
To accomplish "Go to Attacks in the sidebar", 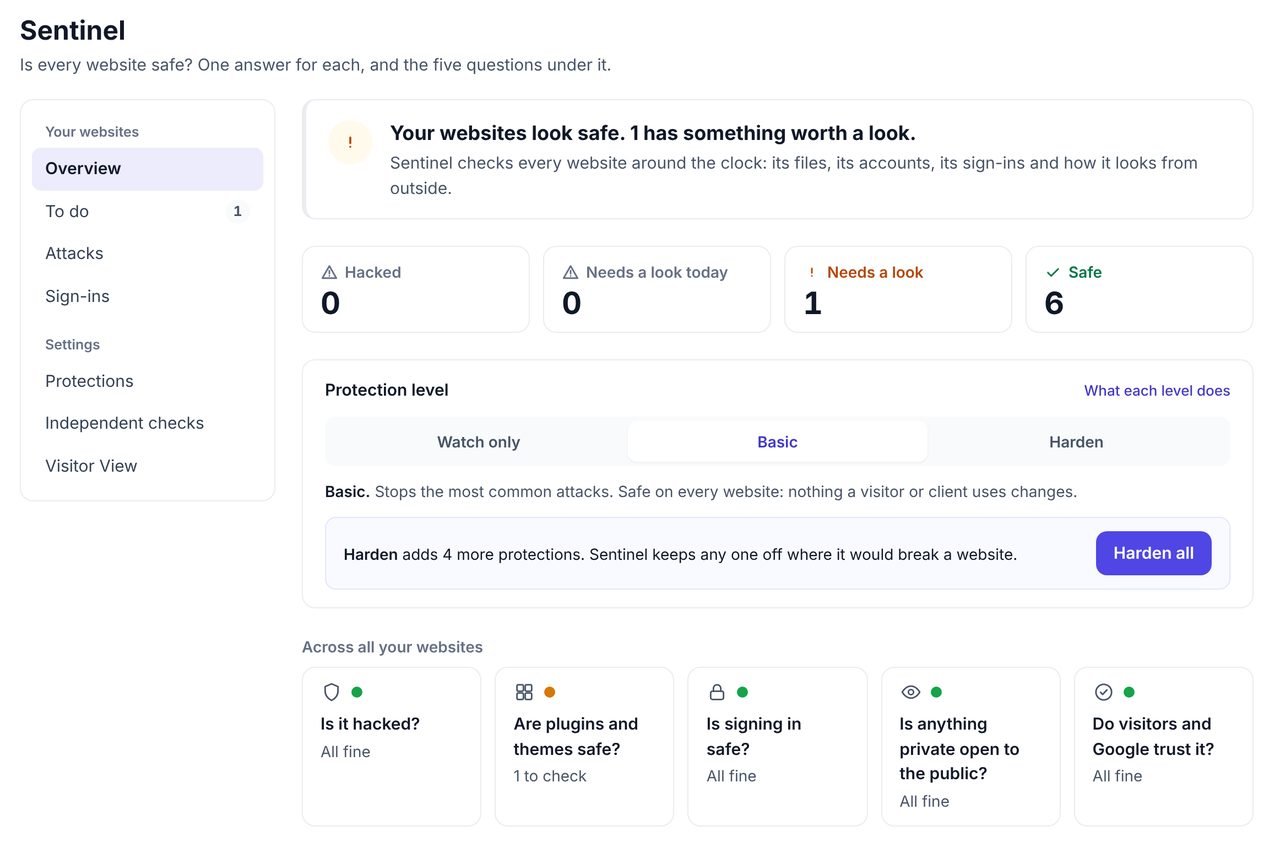I will [x=148, y=253].
